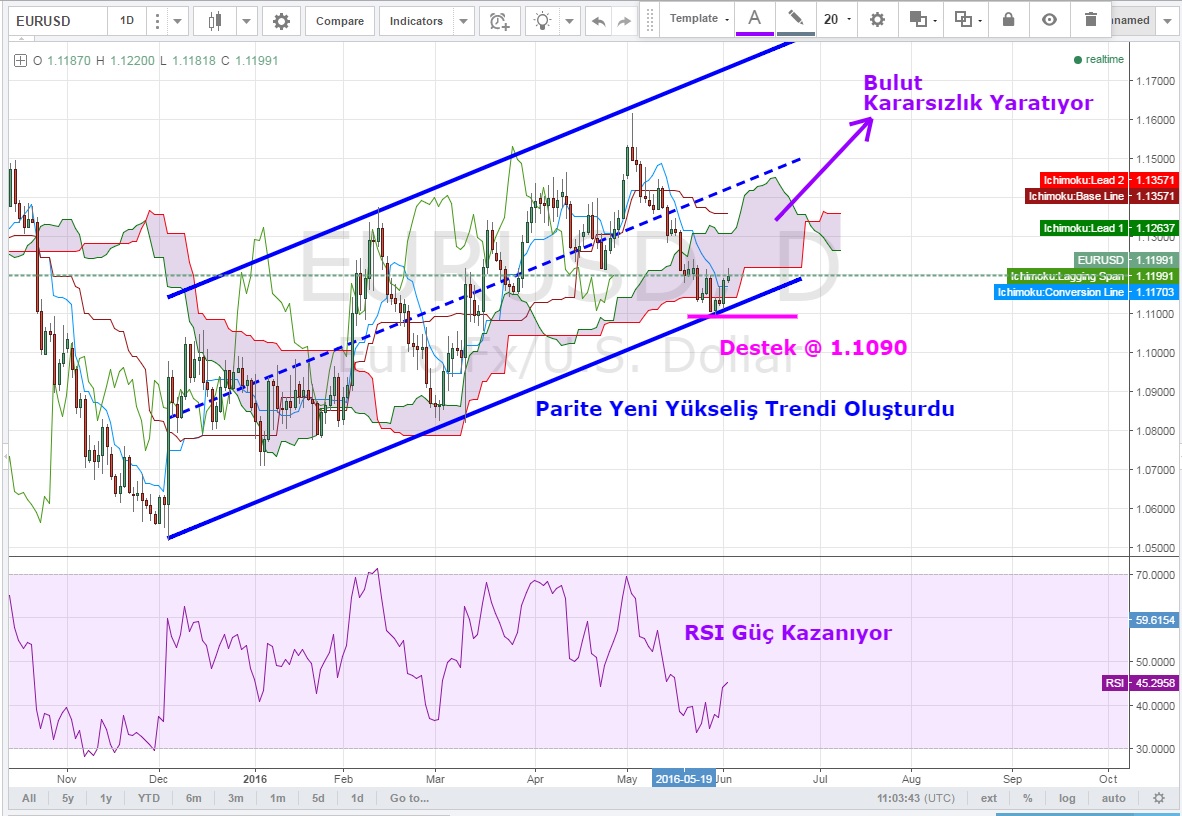The height and width of the screenshot is (816, 1182).
Task: Toggle lock on selected drawing
Action: pyautogui.click(x=1008, y=19)
